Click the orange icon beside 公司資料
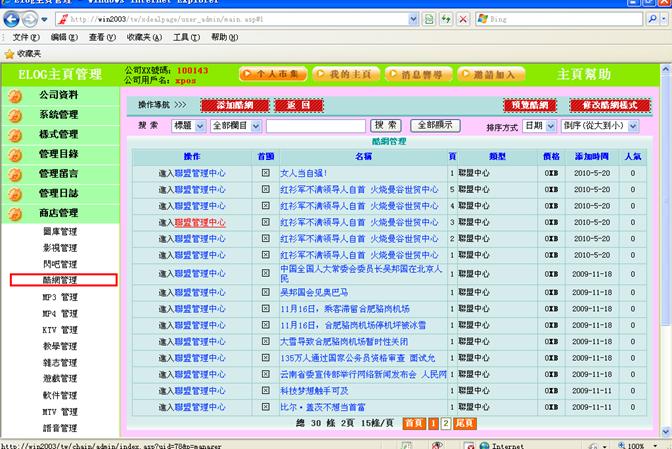The width and height of the screenshot is (672, 449). [15, 95]
